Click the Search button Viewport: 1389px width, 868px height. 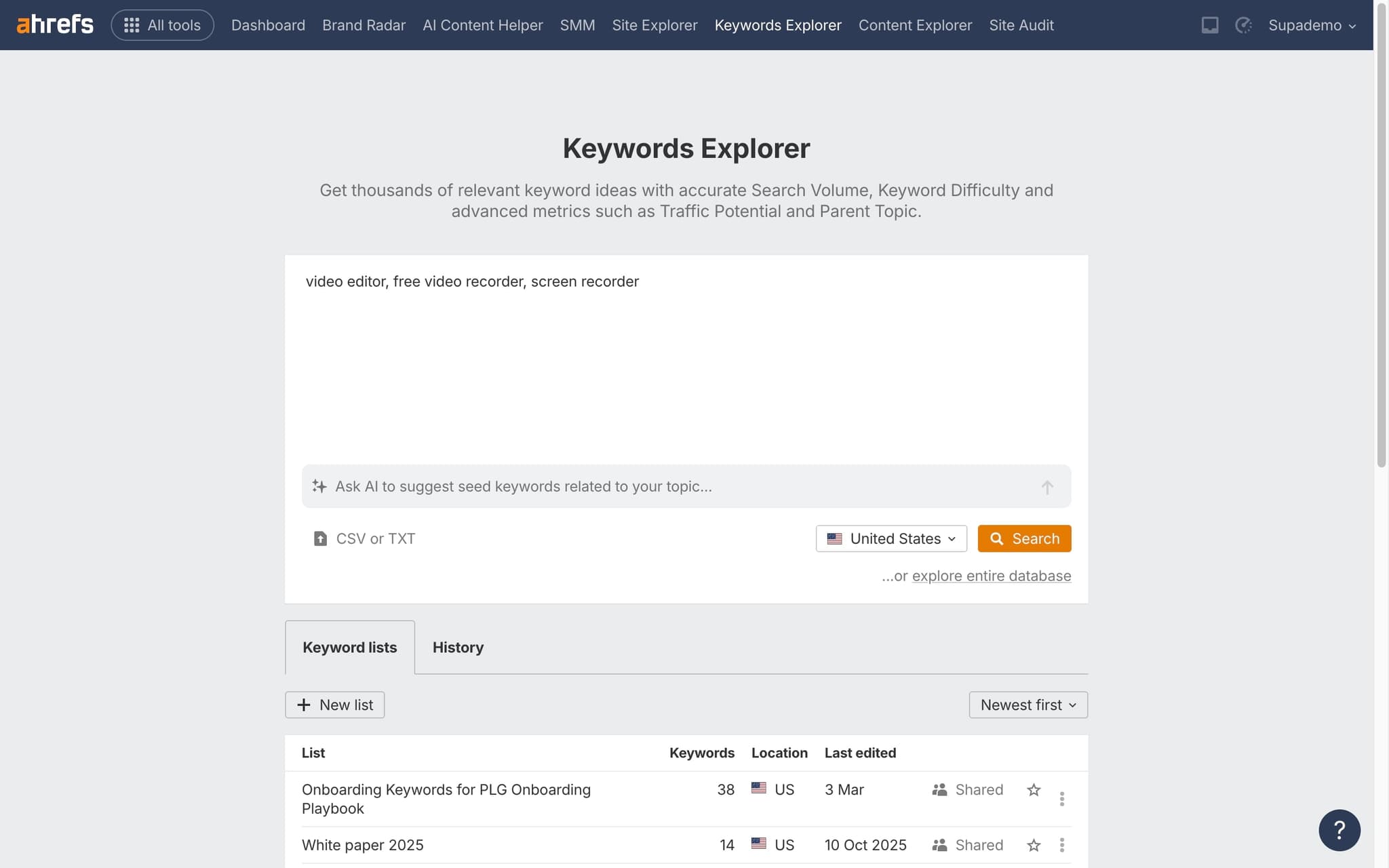(x=1024, y=538)
